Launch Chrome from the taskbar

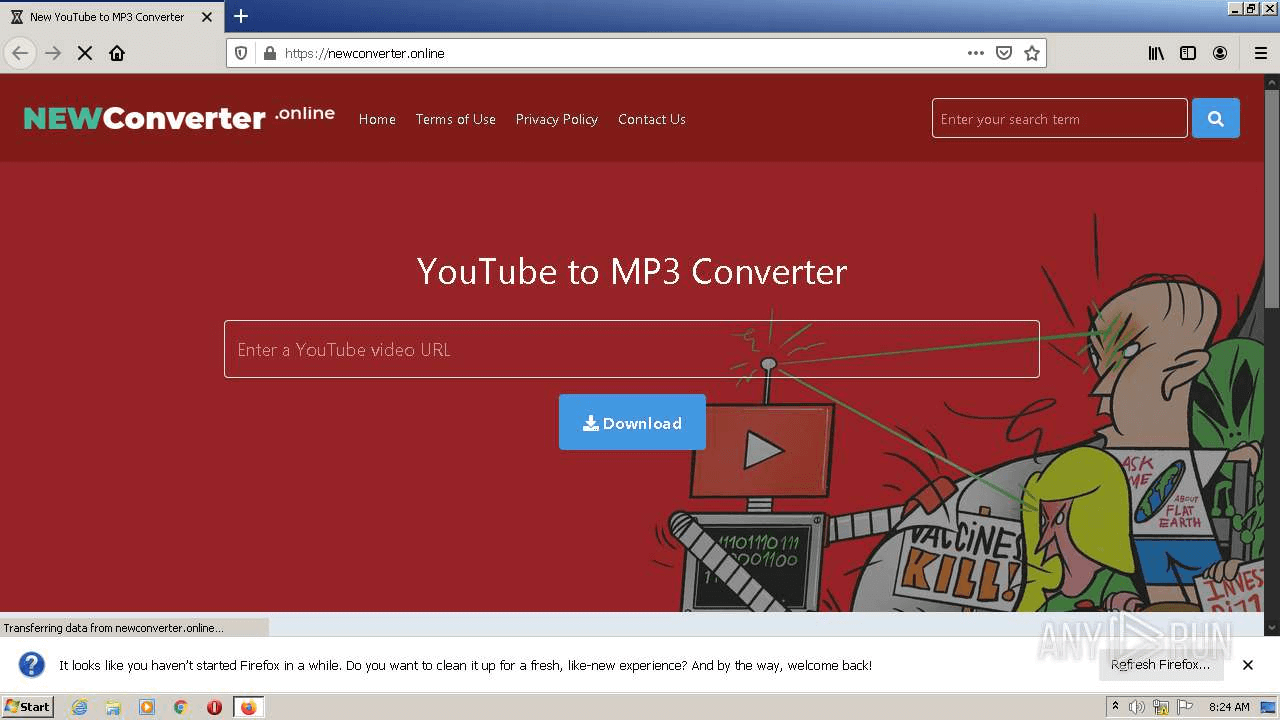pyautogui.click(x=181, y=707)
